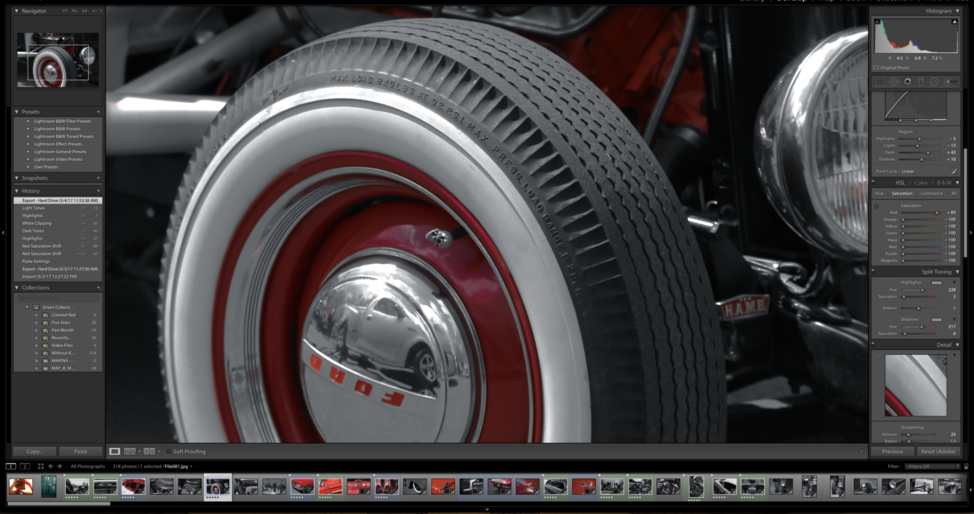This screenshot has height=514, width=974.
Task: Click the Paste button
Action: point(81,451)
